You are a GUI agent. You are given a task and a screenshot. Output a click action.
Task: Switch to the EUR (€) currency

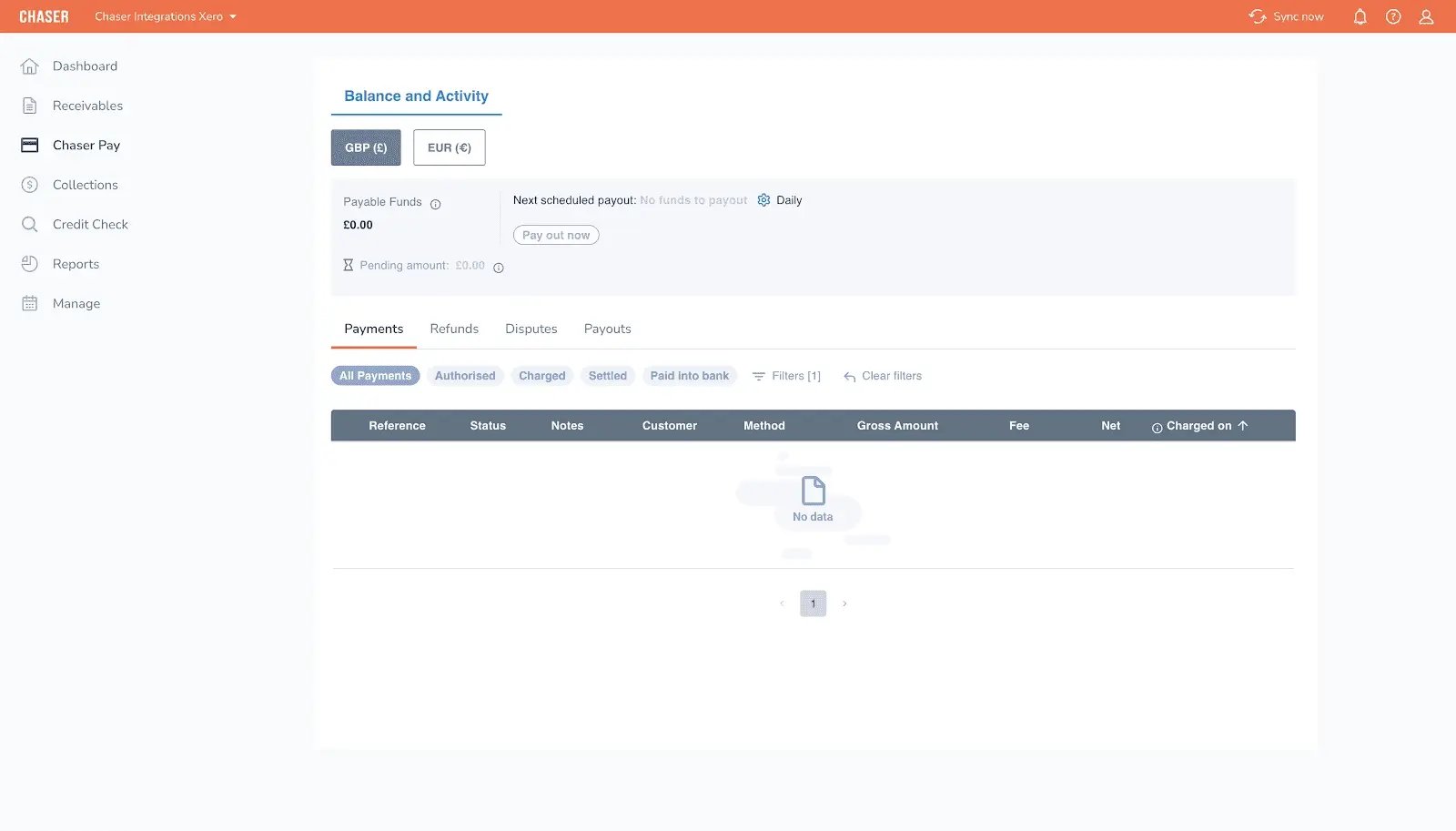coord(449,147)
